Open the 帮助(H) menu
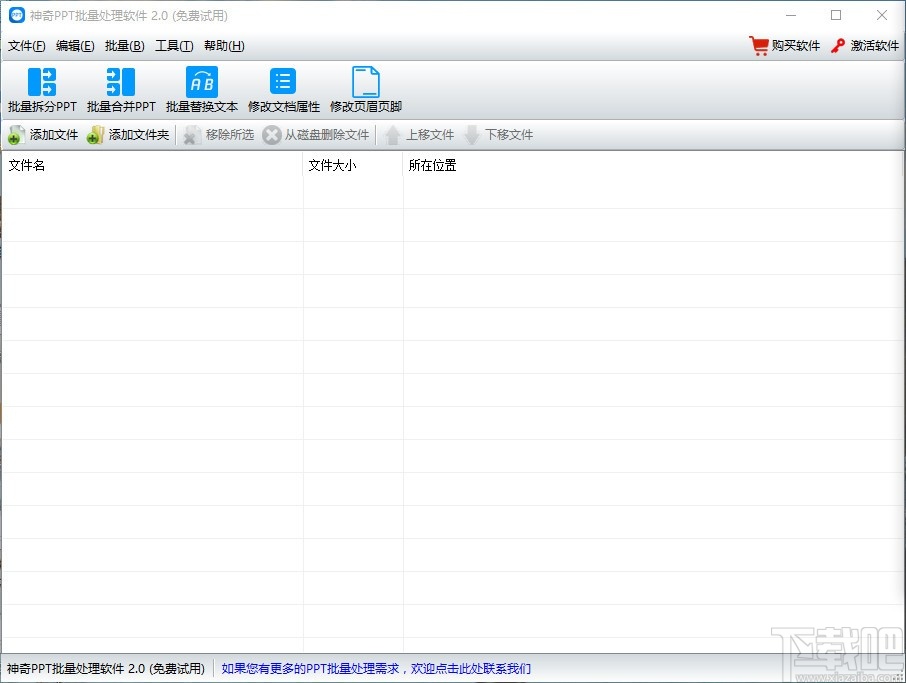906x683 pixels. click(x=224, y=46)
